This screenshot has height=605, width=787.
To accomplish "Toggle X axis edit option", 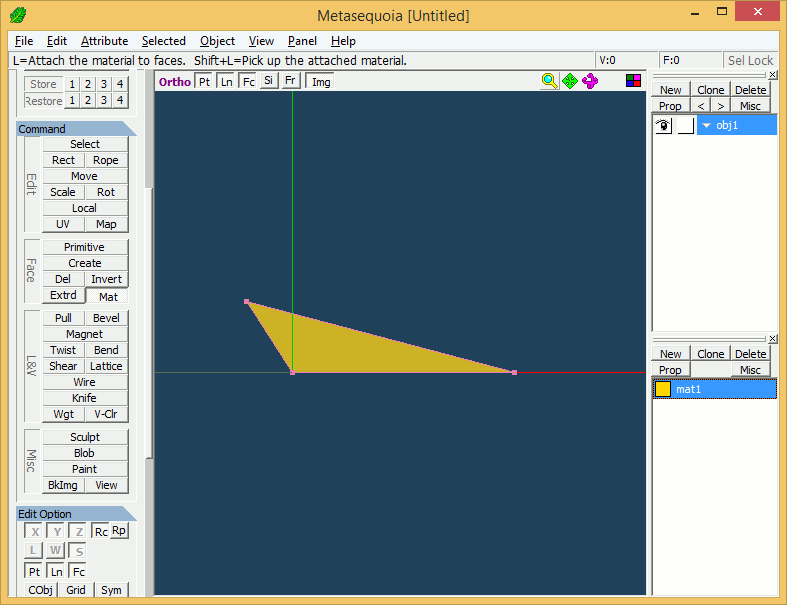I will [34, 531].
